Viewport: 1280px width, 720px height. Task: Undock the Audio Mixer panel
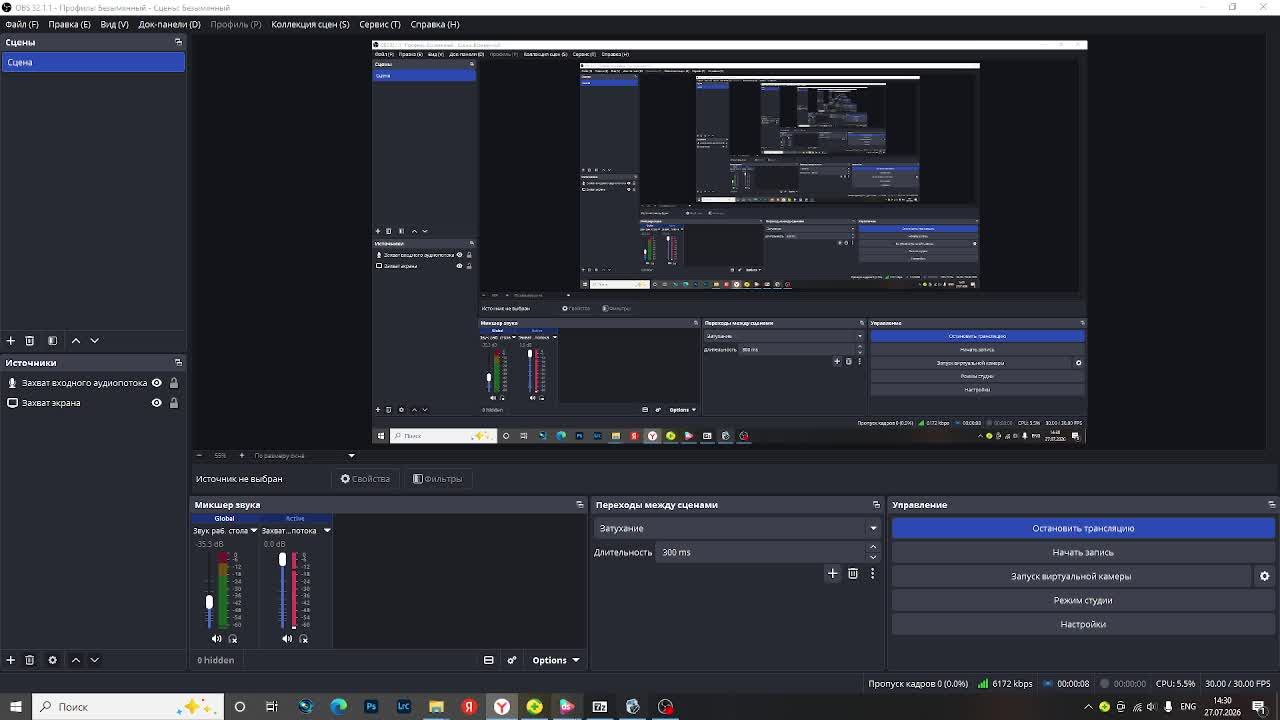pyautogui.click(x=579, y=505)
